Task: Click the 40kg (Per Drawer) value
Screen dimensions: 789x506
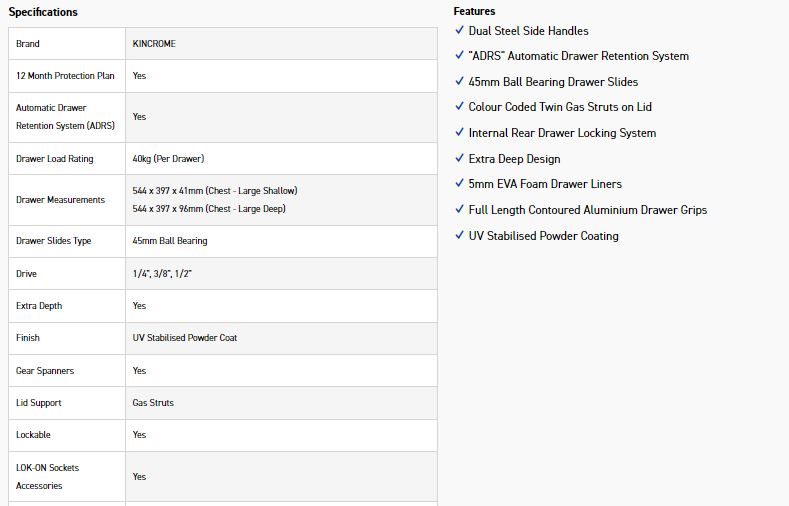Action: [x=168, y=159]
